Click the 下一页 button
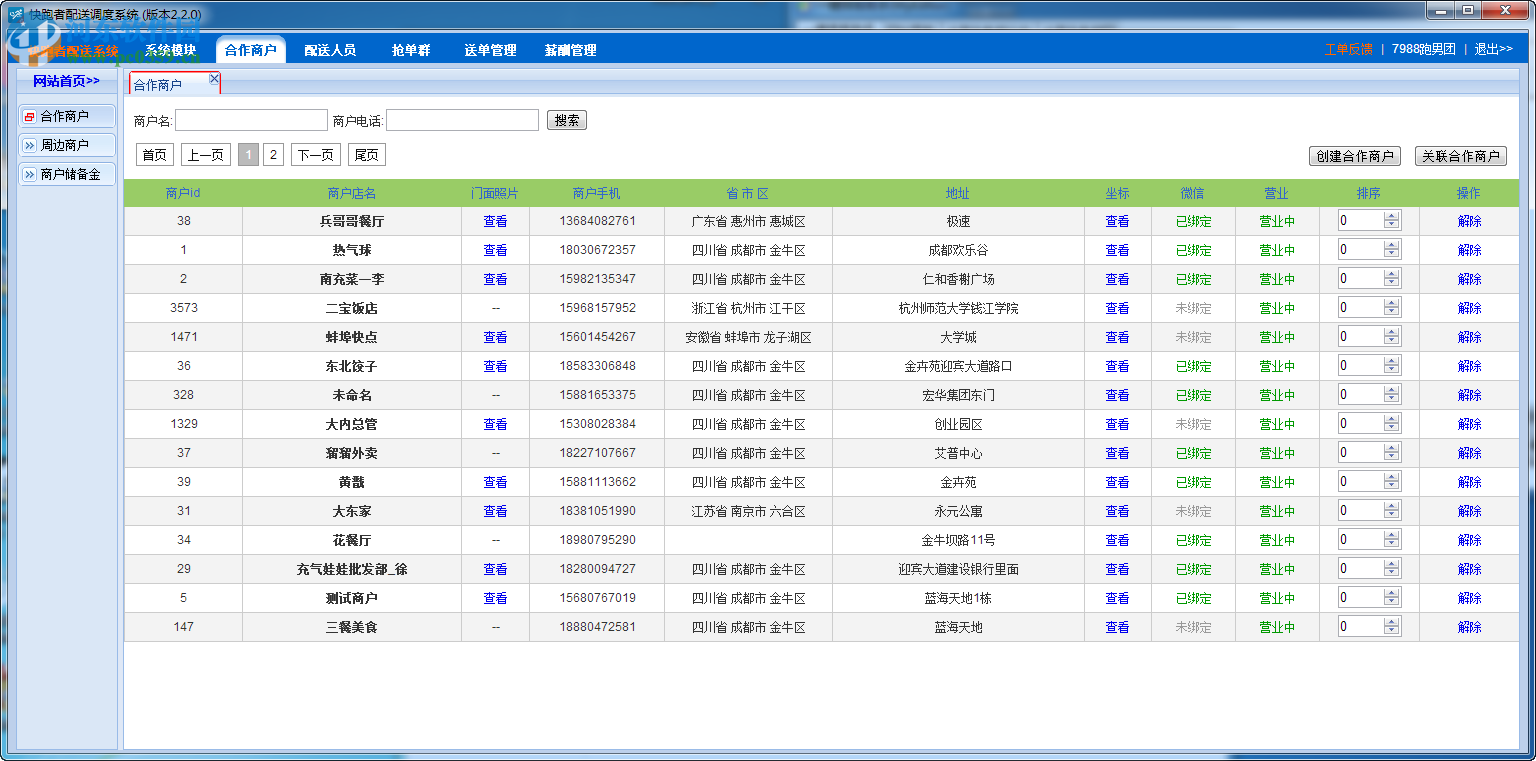The image size is (1536, 761). (316, 155)
